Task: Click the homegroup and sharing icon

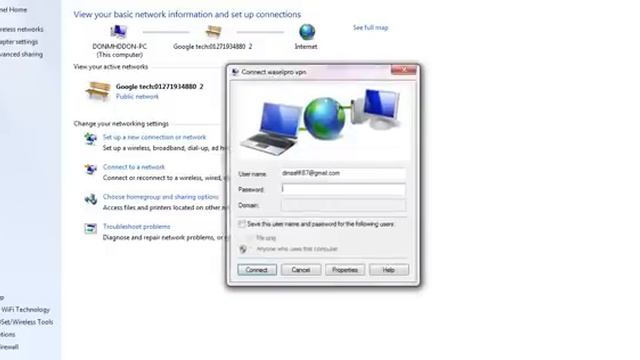Action: (x=90, y=199)
